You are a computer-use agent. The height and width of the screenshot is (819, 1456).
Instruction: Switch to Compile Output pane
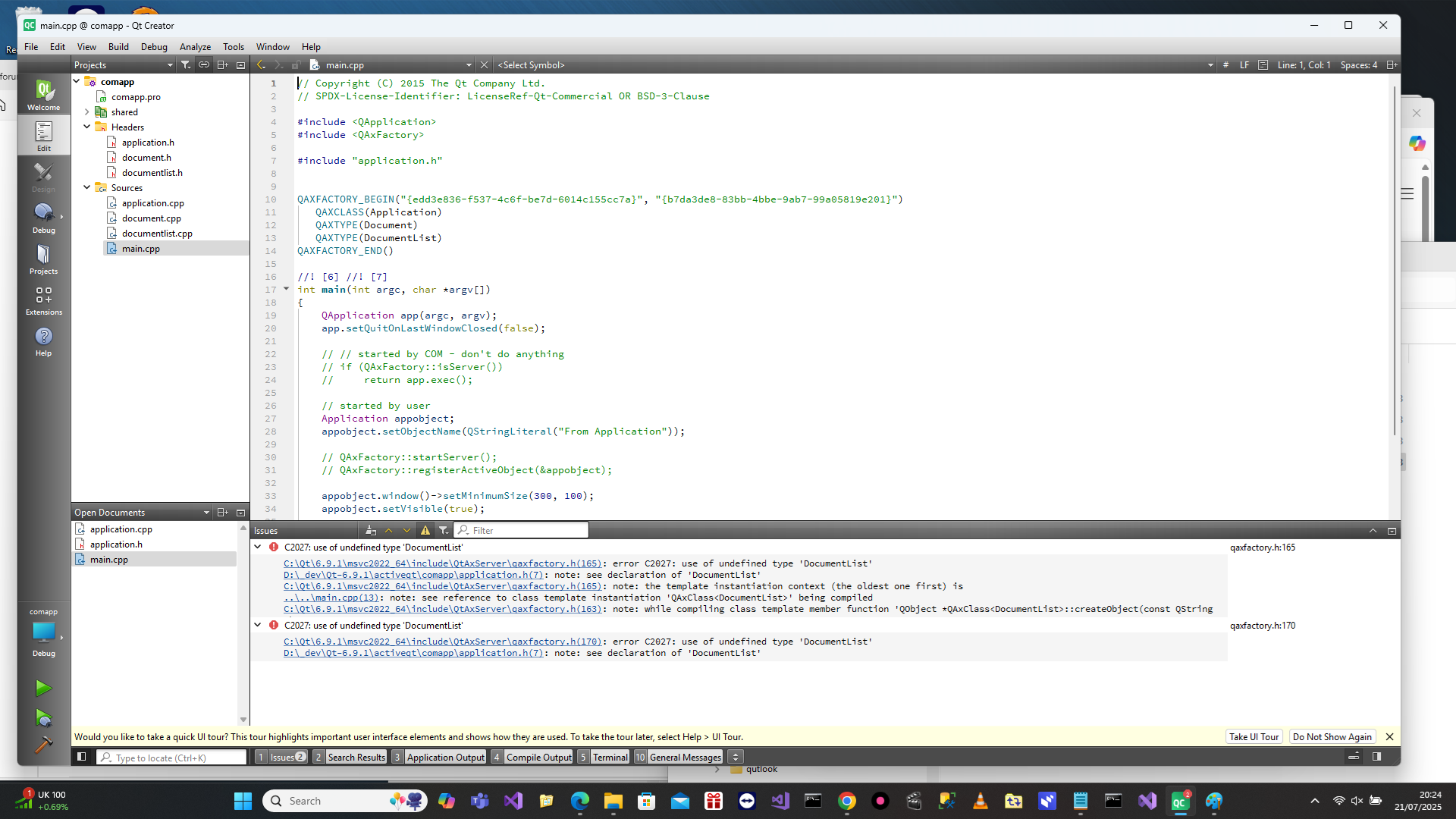532,757
